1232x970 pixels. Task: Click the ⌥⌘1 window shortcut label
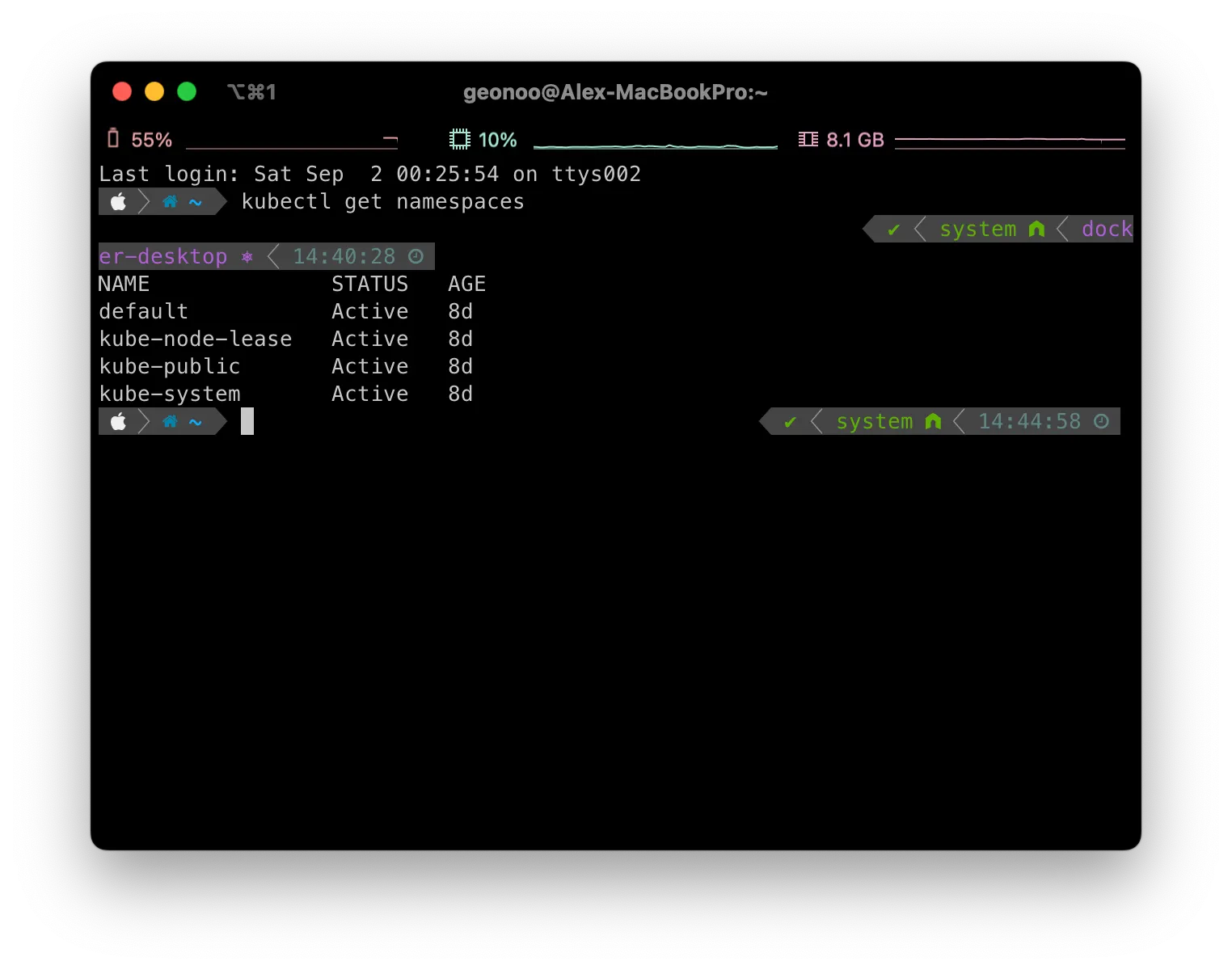[251, 92]
